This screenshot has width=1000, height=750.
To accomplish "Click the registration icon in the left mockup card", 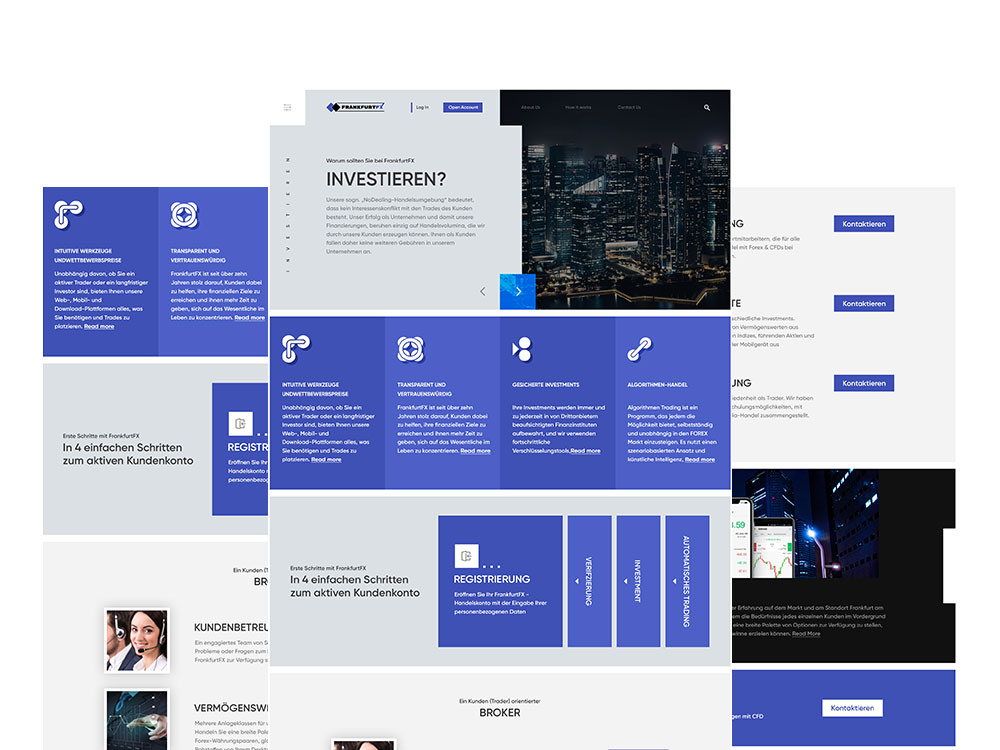I will tap(240, 423).
